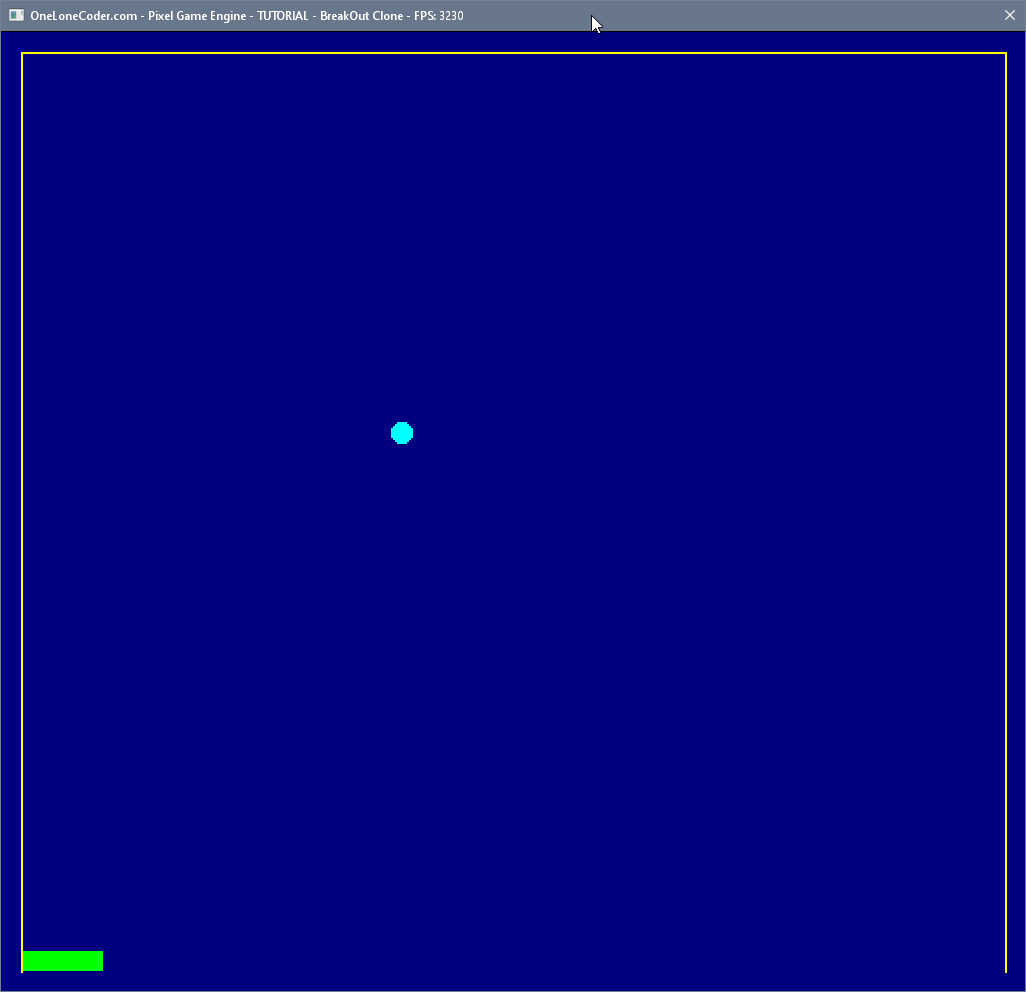Click the blue margin outside the left wall

[x=11, y=500]
